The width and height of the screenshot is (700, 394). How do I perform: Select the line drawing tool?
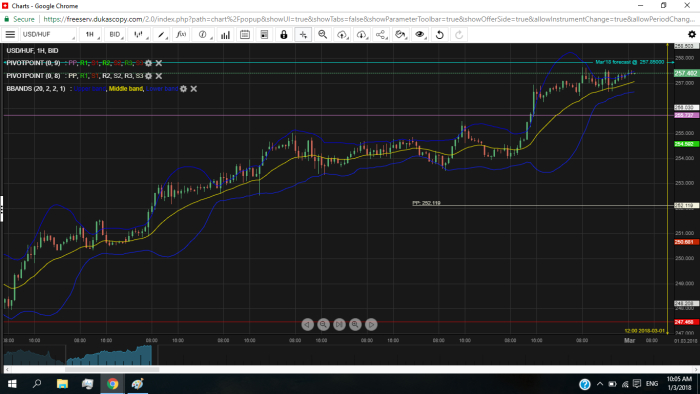[161, 34]
